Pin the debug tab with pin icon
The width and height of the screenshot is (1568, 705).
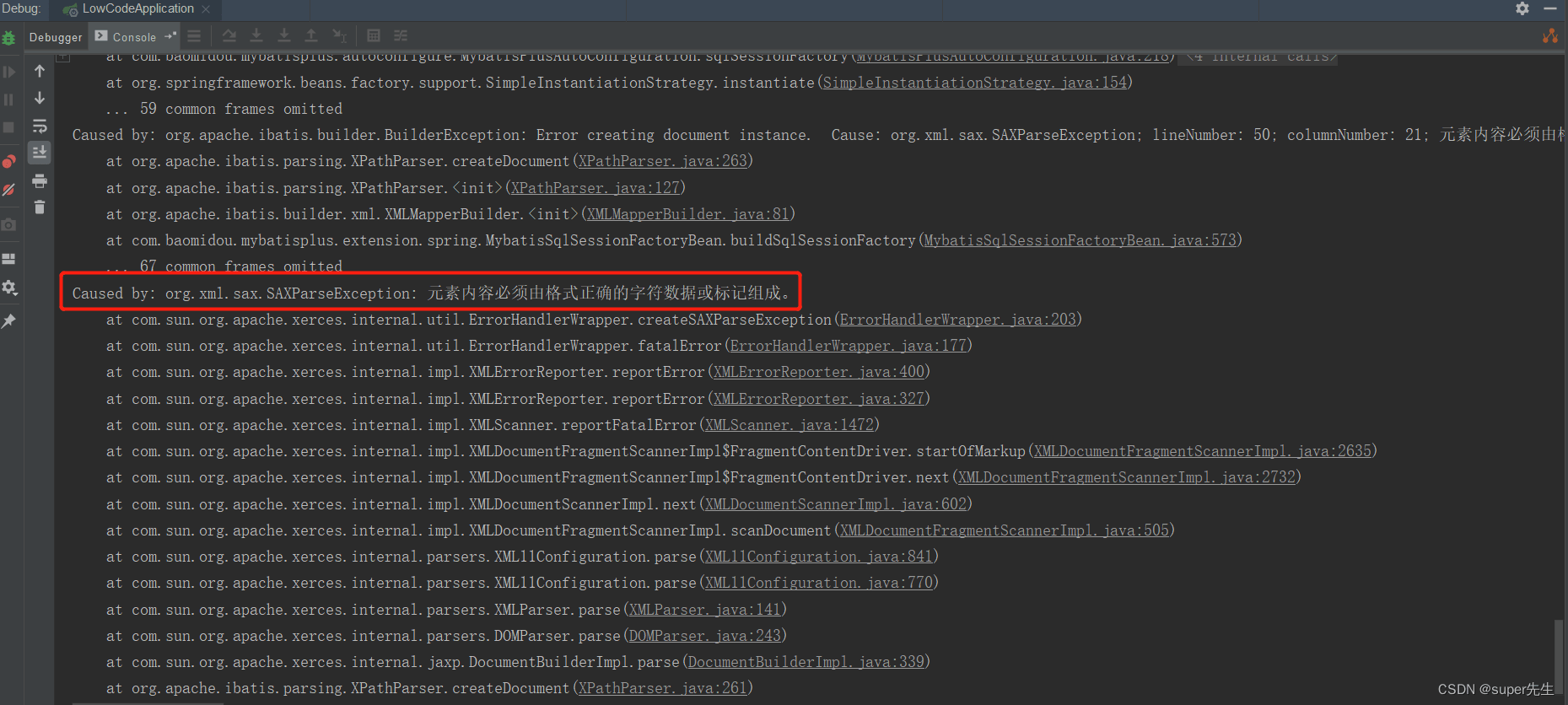click(x=9, y=321)
